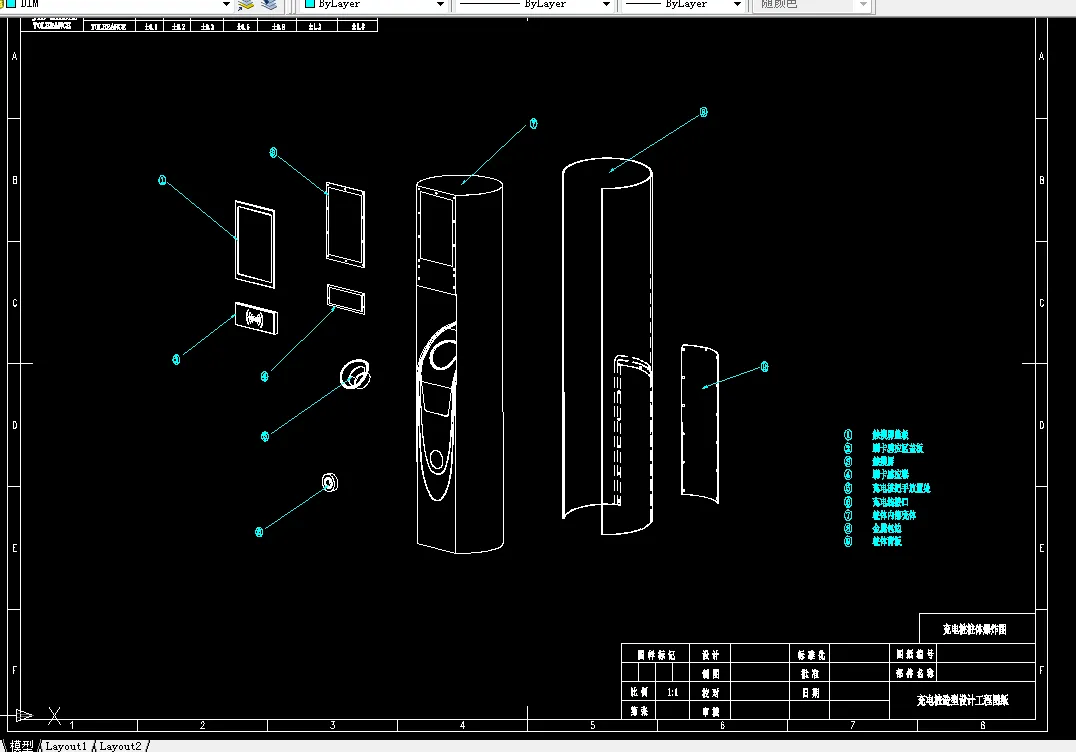The height and width of the screenshot is (752, 1076).
Task: Select balloon number 9 callout
Action: click(x=764, y=367)
